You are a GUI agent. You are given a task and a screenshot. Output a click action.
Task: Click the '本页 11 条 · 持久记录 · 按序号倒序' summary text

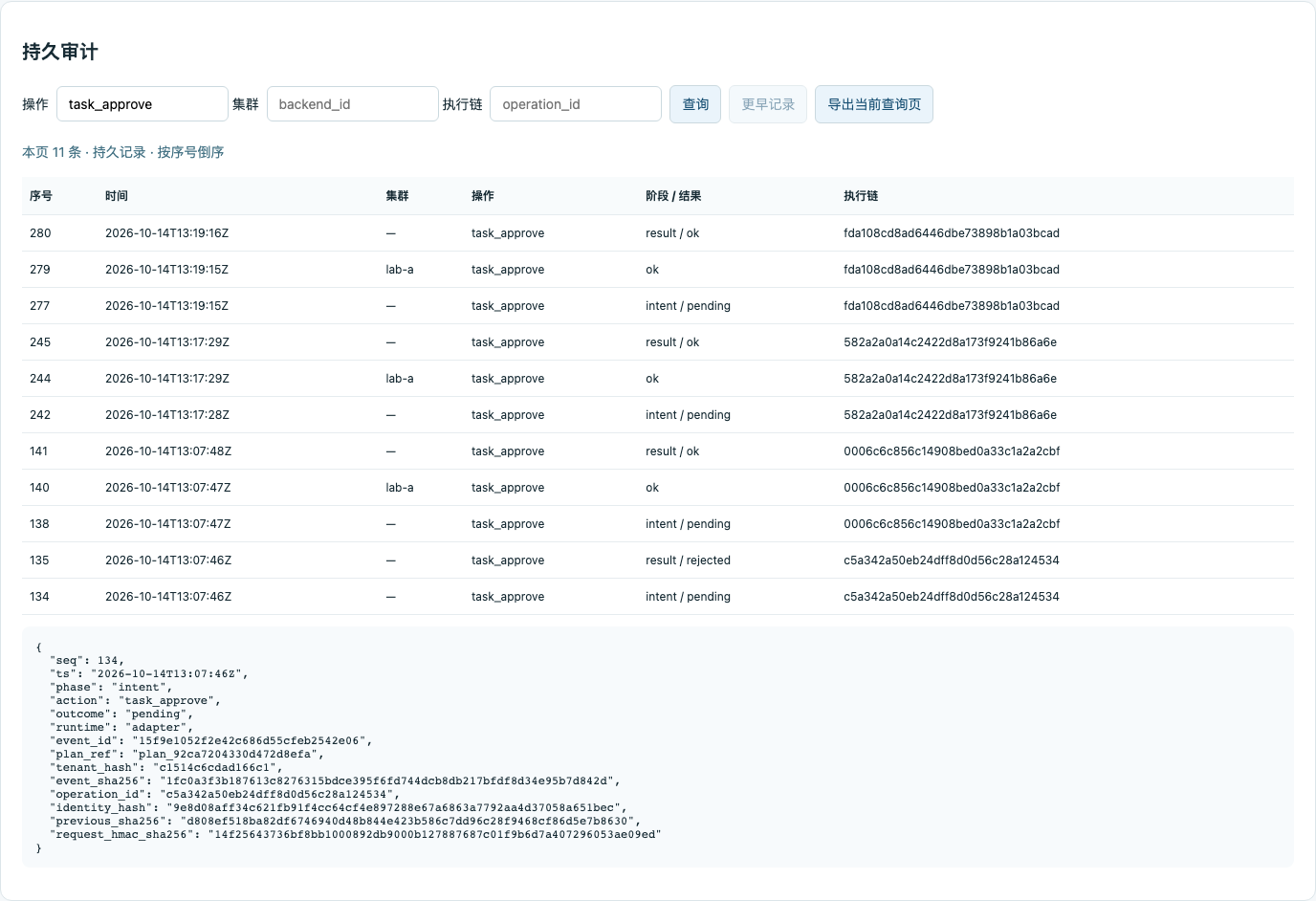pos(123,152)
